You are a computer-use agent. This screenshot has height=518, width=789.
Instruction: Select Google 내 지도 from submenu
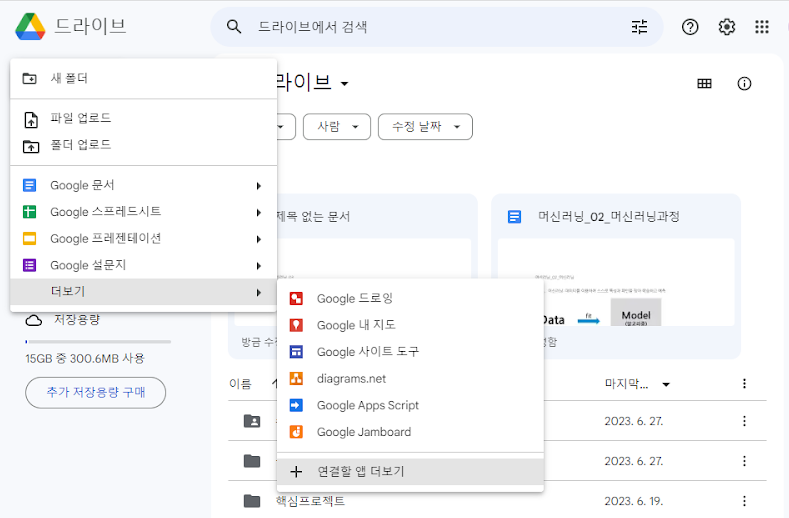click(x=410, y=325)
